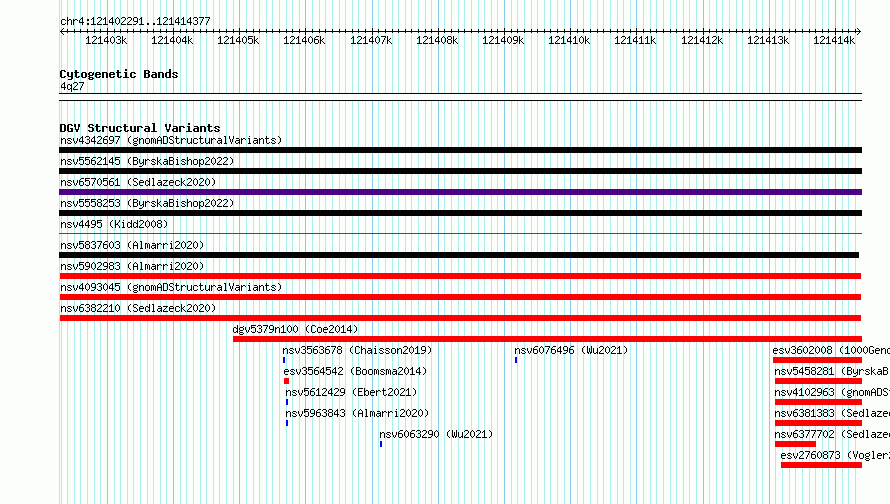The width and height of the screenshot is (890, 504).
Task: Click the red bar under nsv5458281
Action: coord(818,381)
